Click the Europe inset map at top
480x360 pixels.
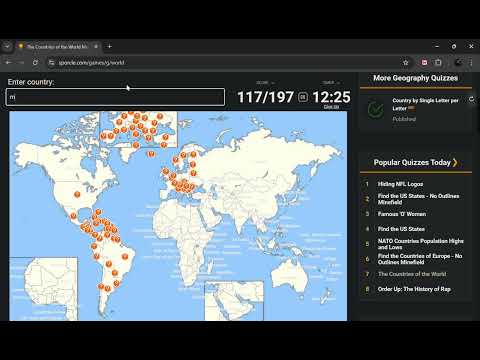pyautogui.click(x=138, y=129)
